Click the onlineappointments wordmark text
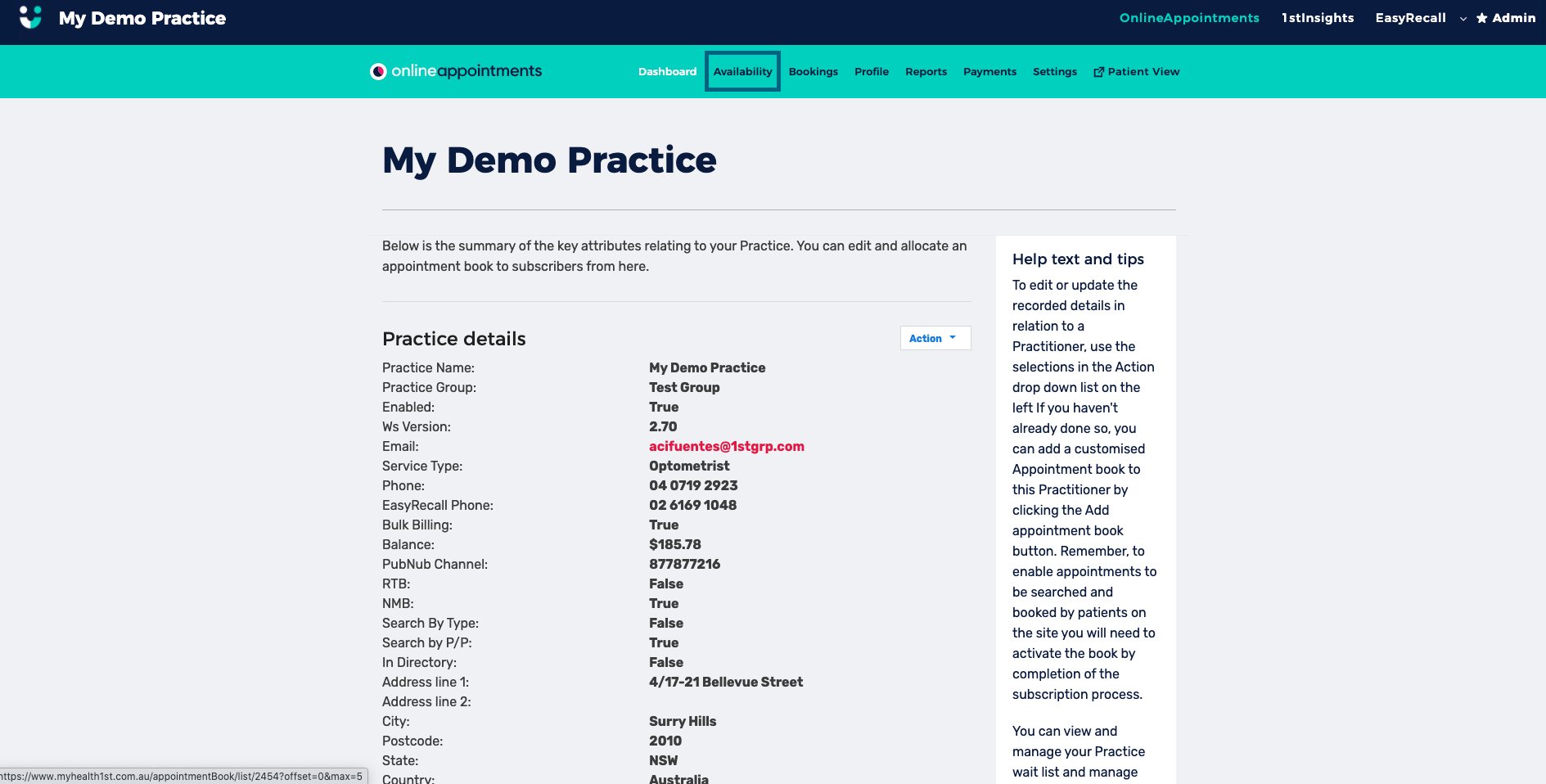 pyautogui.click(x=467, y=71)
